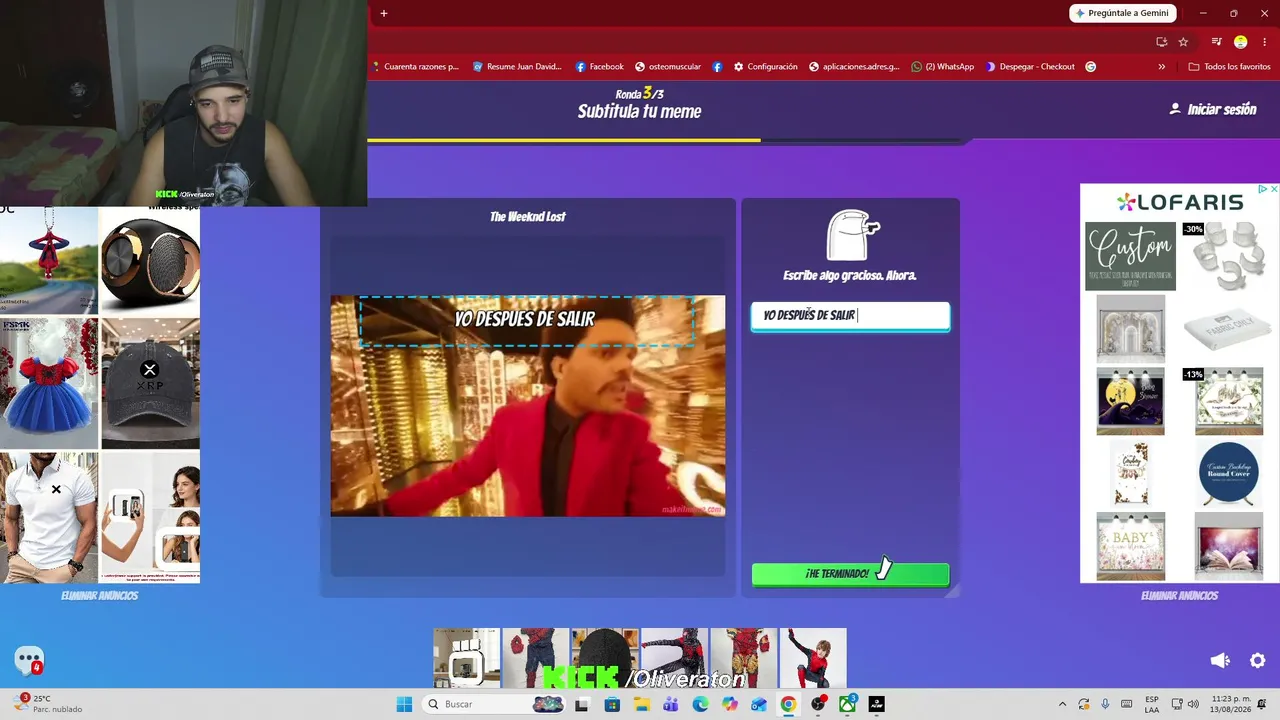Open Microsoft Teams from the taskbar
The image size is (1280, 720).
pyautogui.click(x=670, y=704)
